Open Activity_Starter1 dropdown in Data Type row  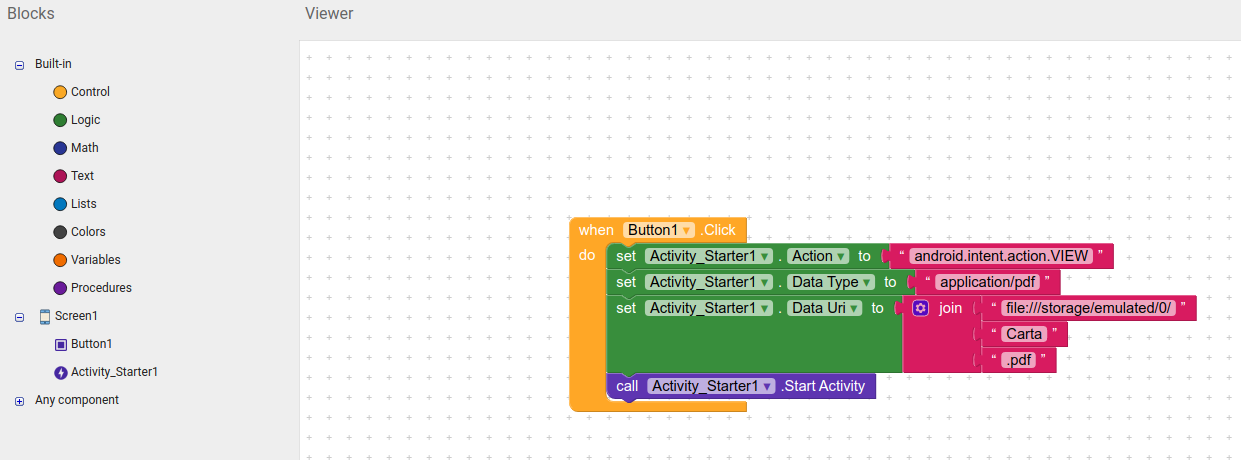click(x=709, y=282)
